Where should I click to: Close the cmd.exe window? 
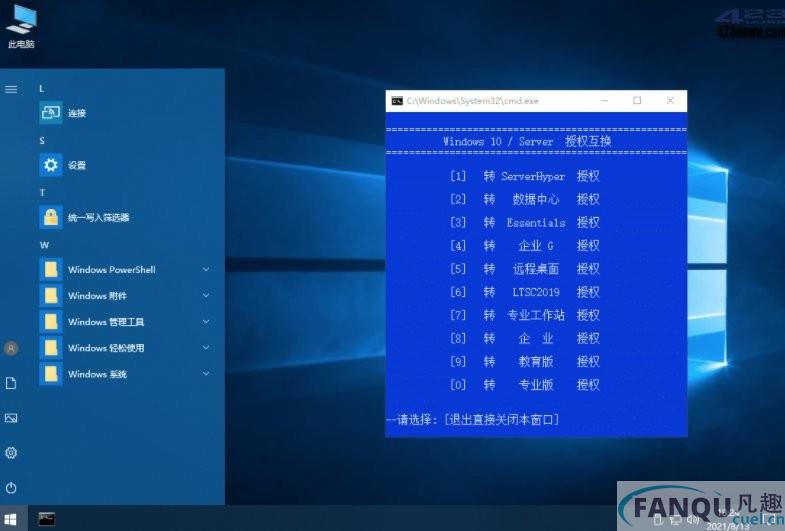(x=670, y=101)
